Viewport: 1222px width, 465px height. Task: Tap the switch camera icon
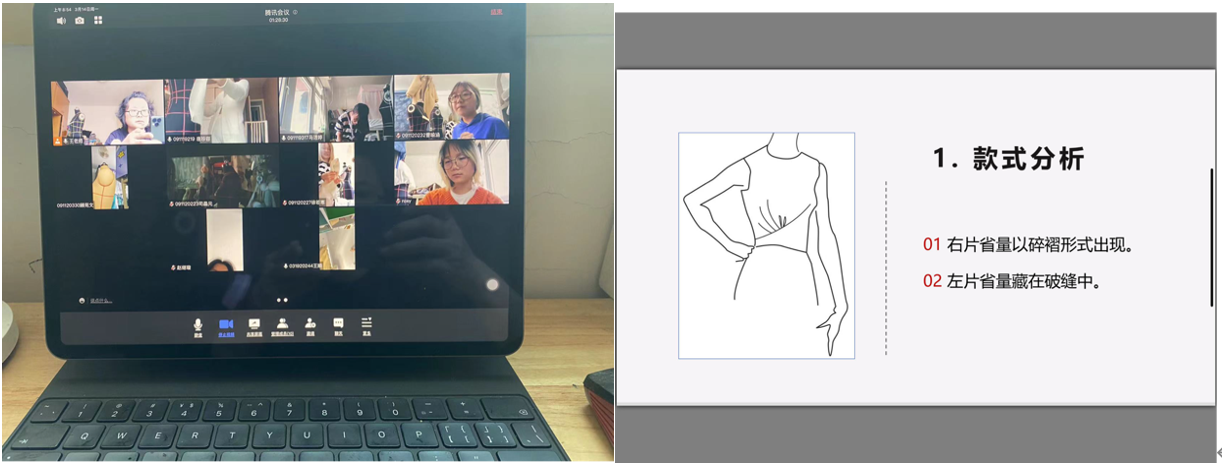tap(80, 20)
